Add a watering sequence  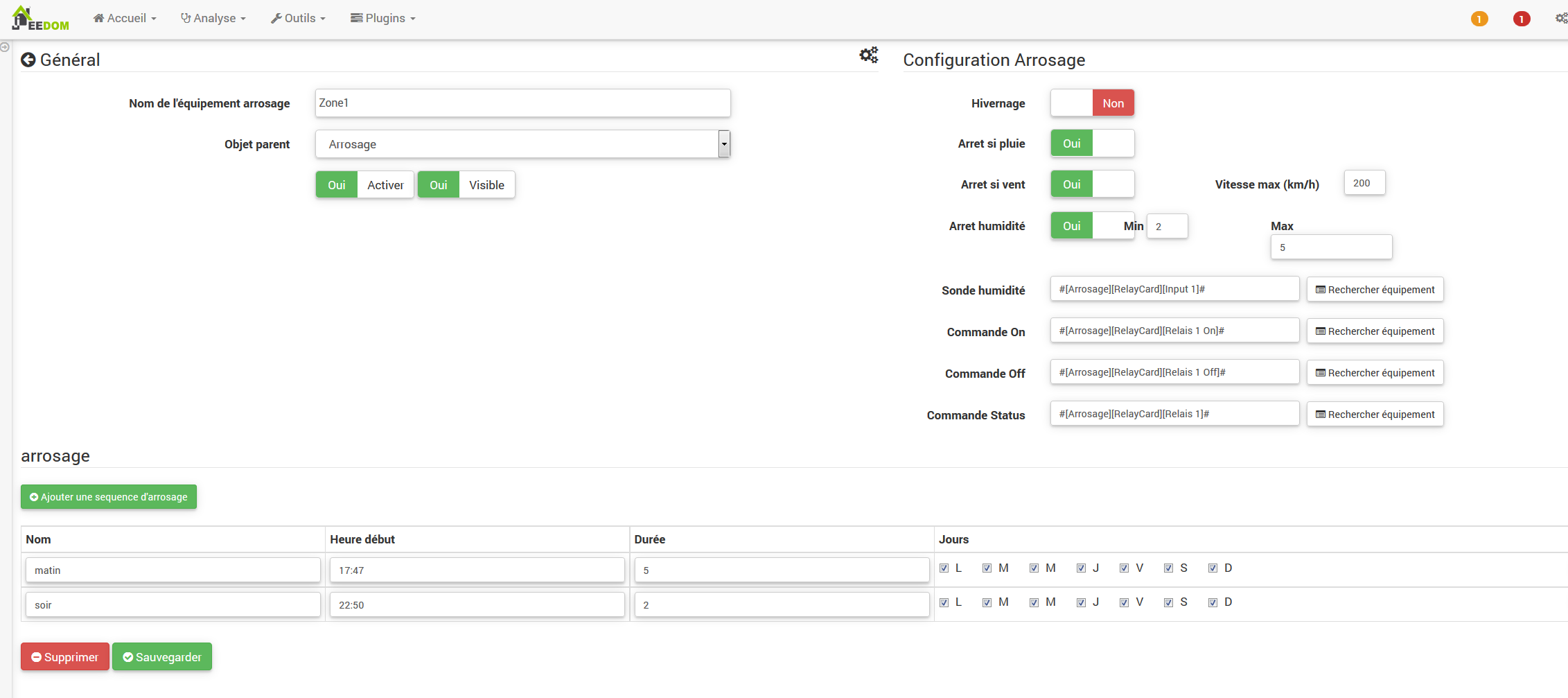(109, 497)
